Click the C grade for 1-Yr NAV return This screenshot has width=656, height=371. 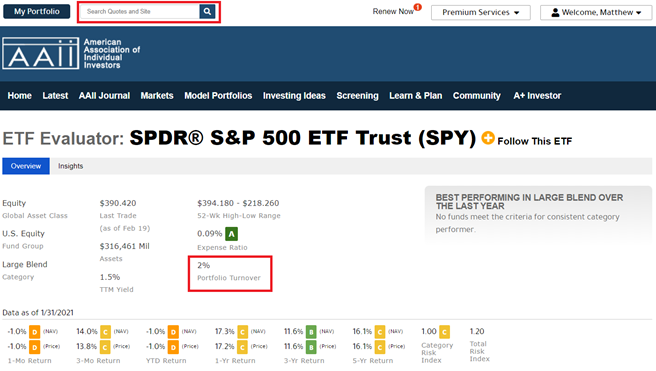point(242,332)
